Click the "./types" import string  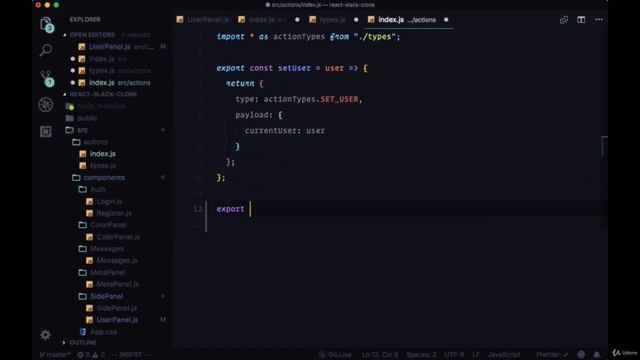pyautogui.click(x=375, y=37)
